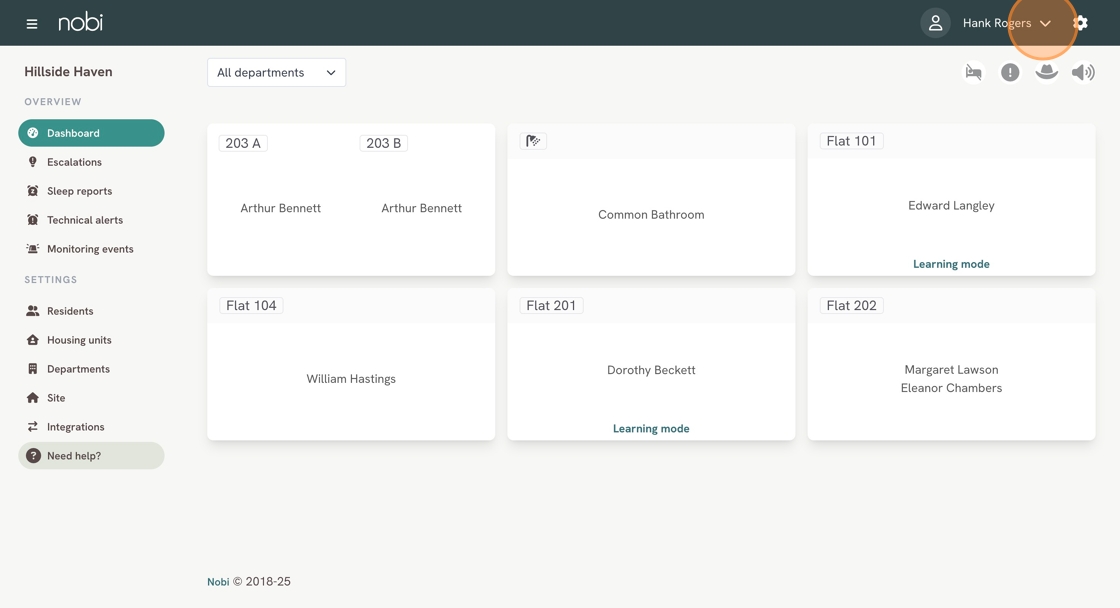Toggle the speaker sound icon
Screen dimensions: 1120x608
point(1083,72)
